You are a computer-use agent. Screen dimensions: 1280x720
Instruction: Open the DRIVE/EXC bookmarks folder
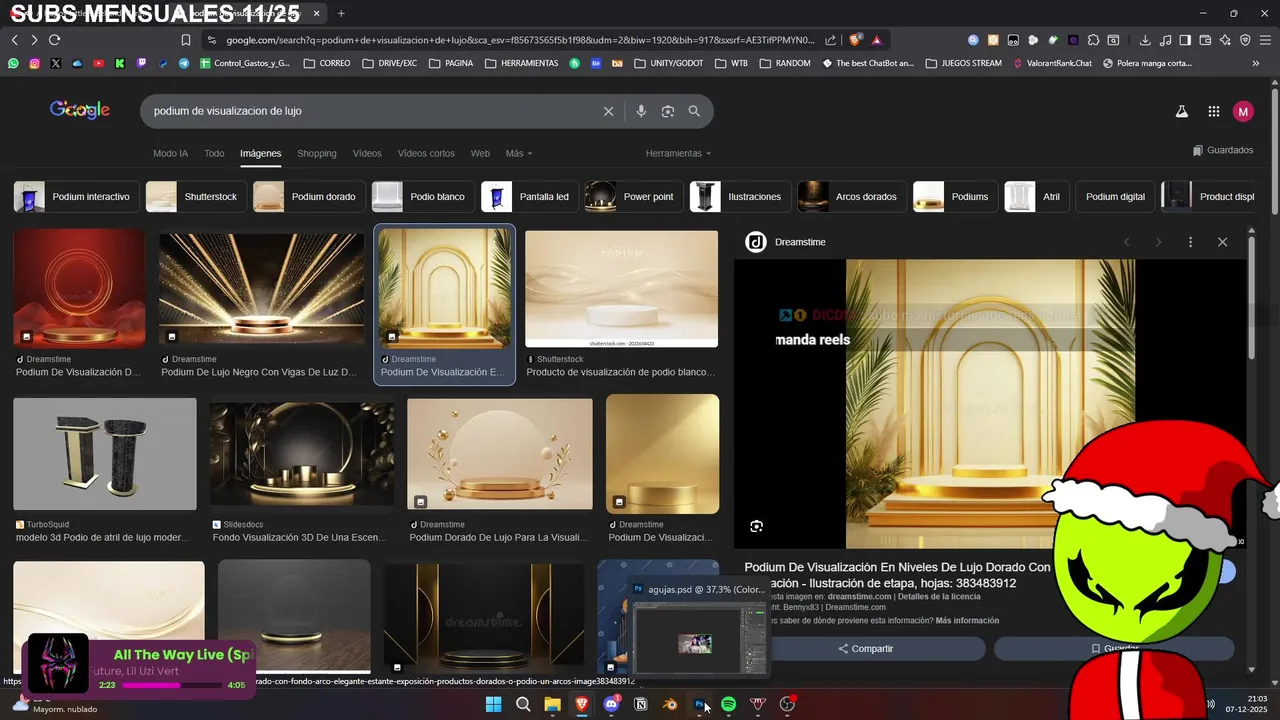[x=389, y=63]
